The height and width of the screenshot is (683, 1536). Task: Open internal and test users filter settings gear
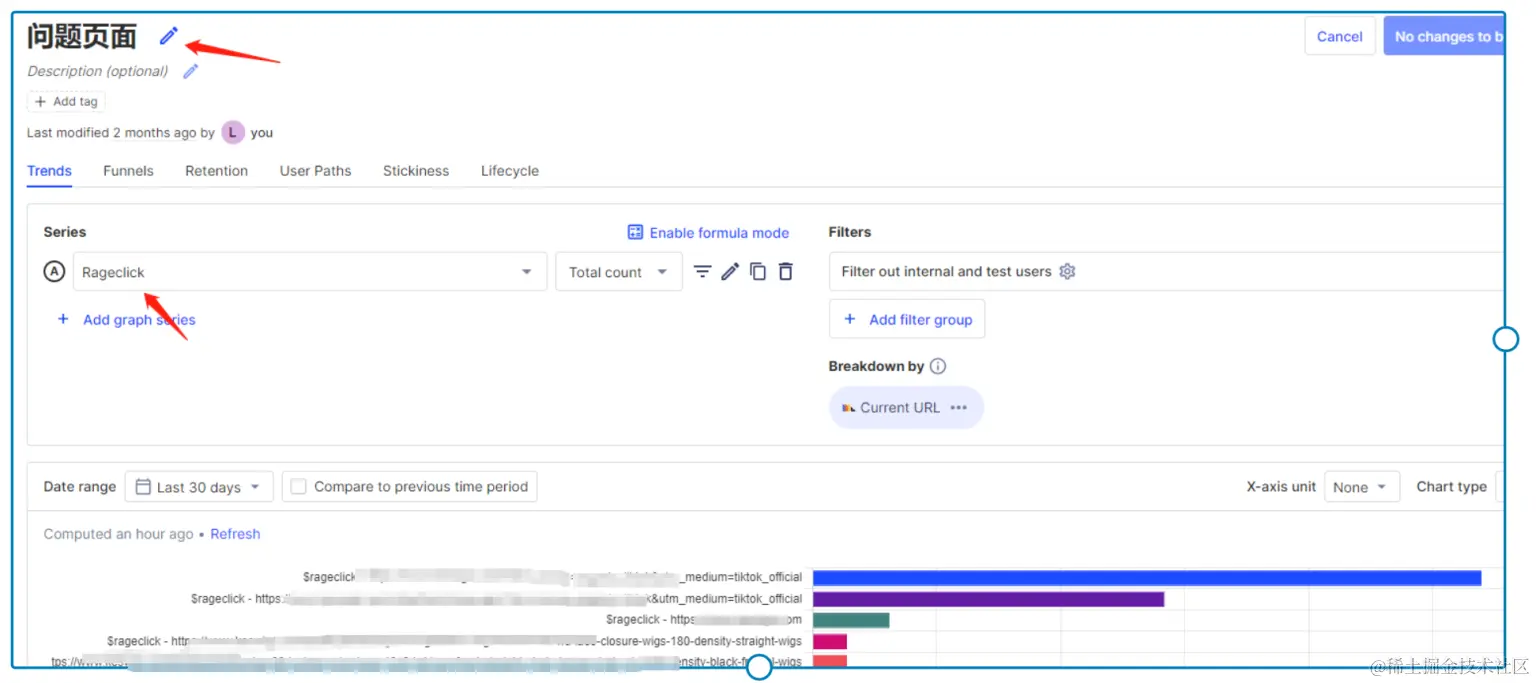pos(1067,271)
